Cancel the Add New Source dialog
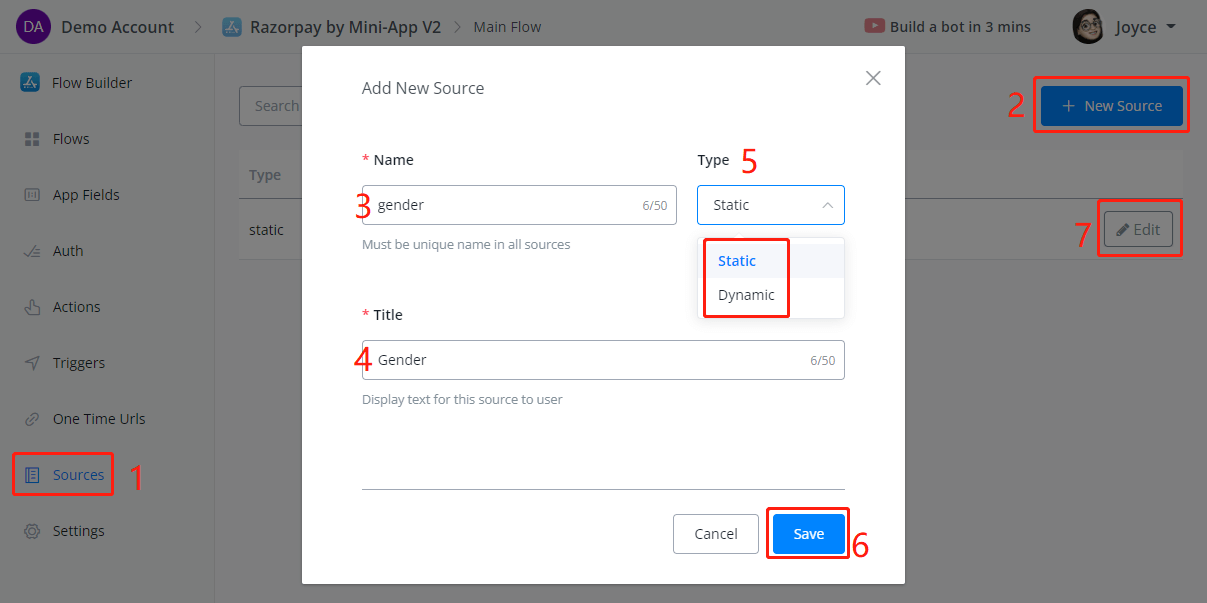The height and width of the screenshot is (603, 1207). pyautogui.click(x=716, y=534)
